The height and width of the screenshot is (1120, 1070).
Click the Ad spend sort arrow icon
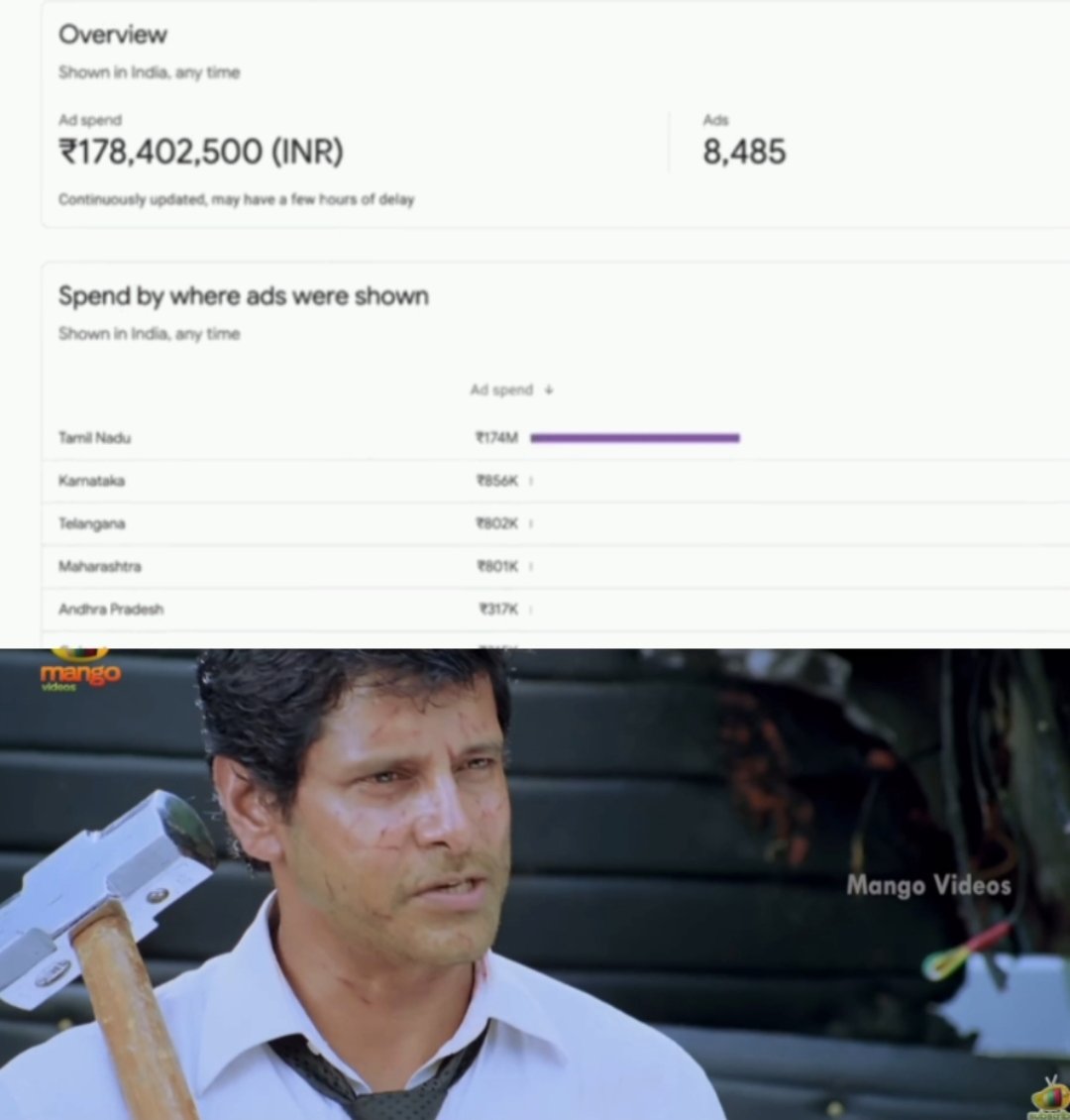[x=548, y=390]
